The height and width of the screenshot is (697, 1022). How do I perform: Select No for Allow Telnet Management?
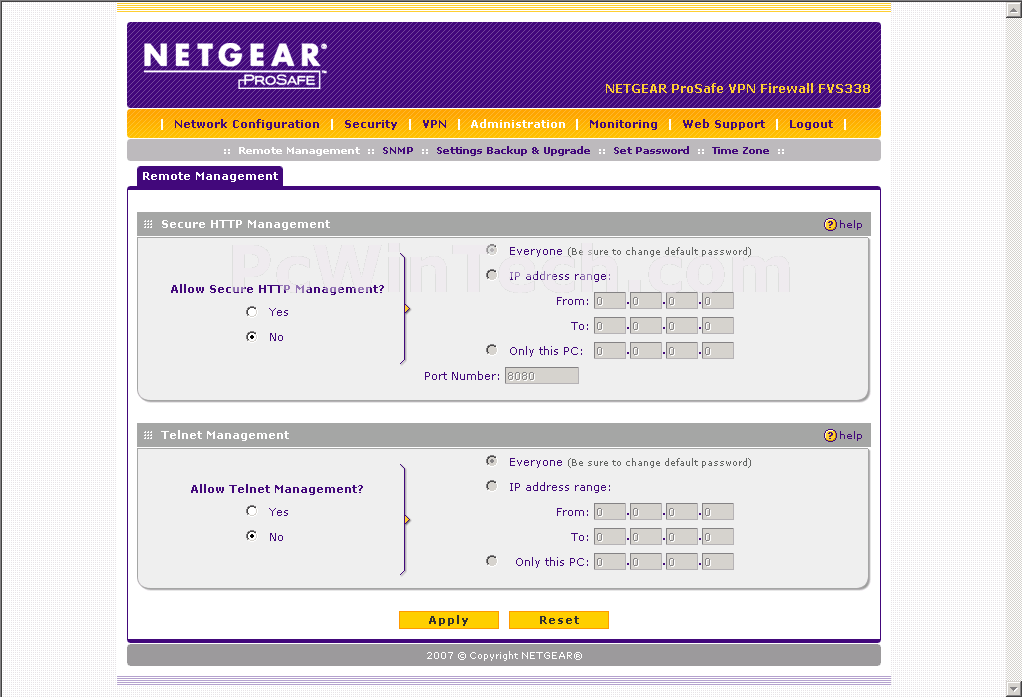(252, 536)
